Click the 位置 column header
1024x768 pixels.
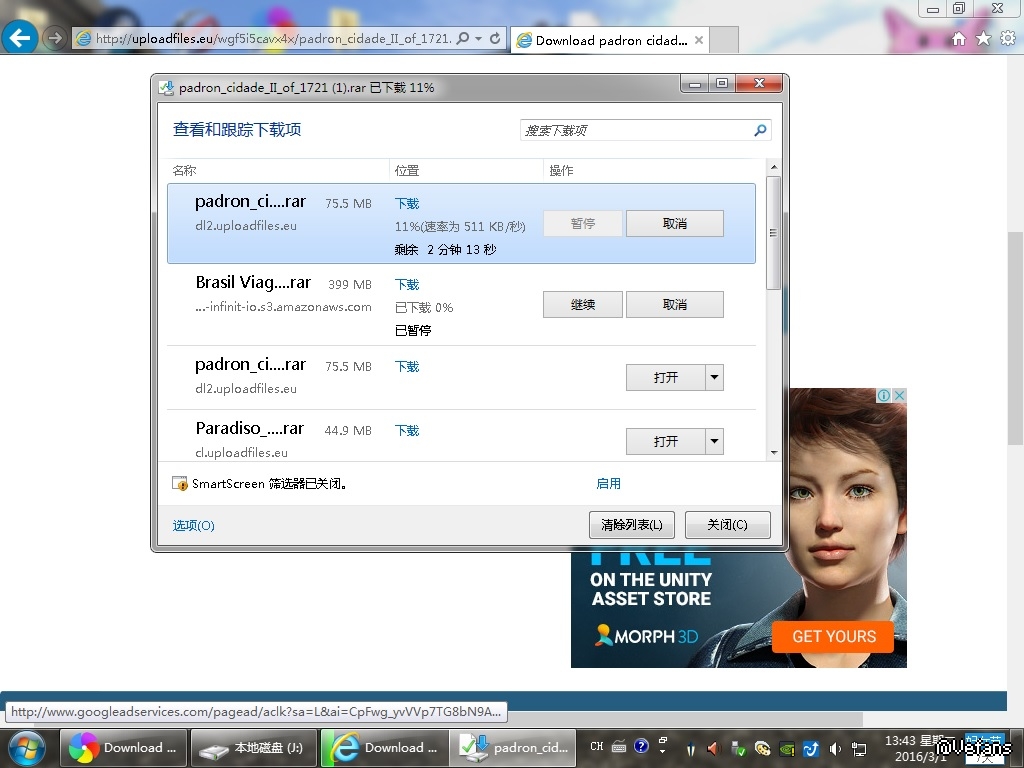click(407, 170)
